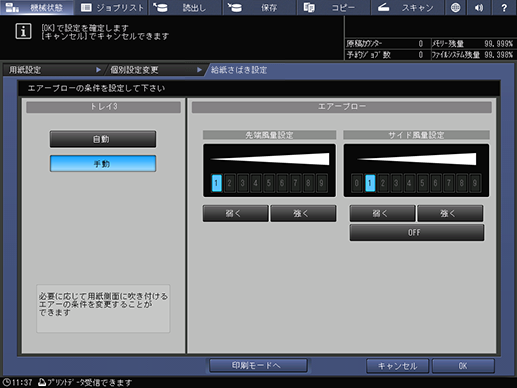Select 手動 manual mode
The width and height of the screenshot is (517, 388).
(103, 164)
